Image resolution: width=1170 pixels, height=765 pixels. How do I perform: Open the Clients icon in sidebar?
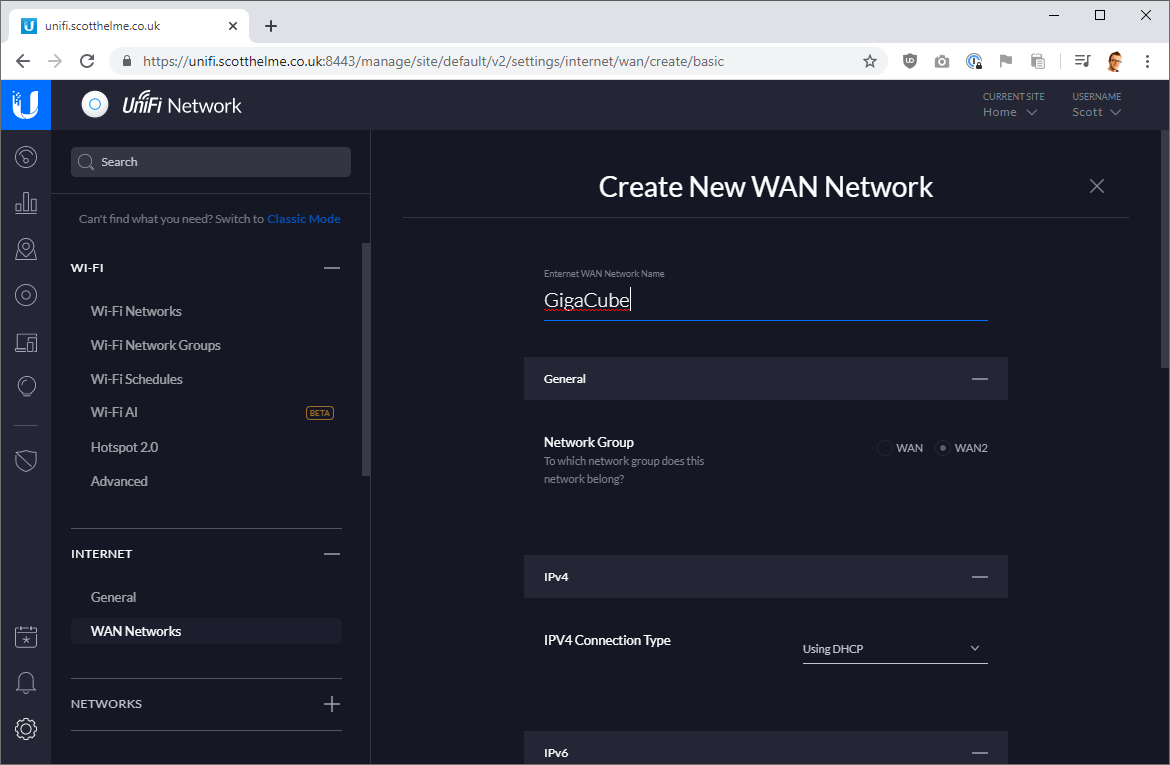click(26, 342)
